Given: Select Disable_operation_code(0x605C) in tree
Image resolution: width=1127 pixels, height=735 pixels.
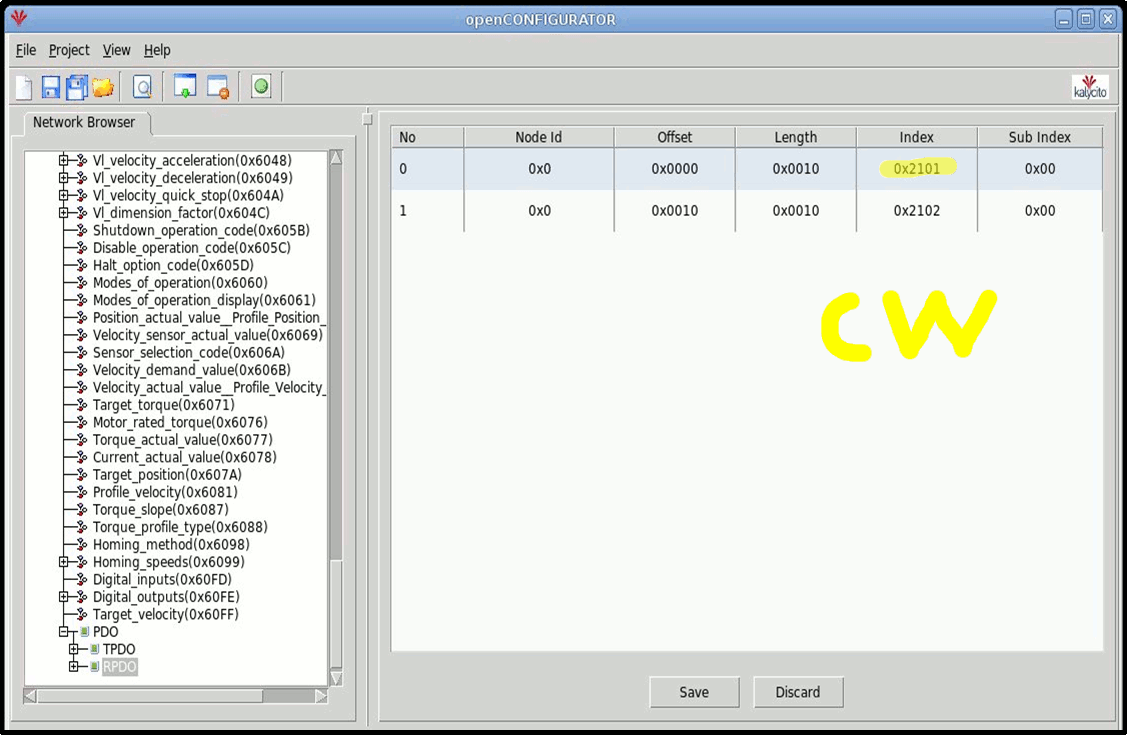Looking at the screenshot, I should coord(191,248).
